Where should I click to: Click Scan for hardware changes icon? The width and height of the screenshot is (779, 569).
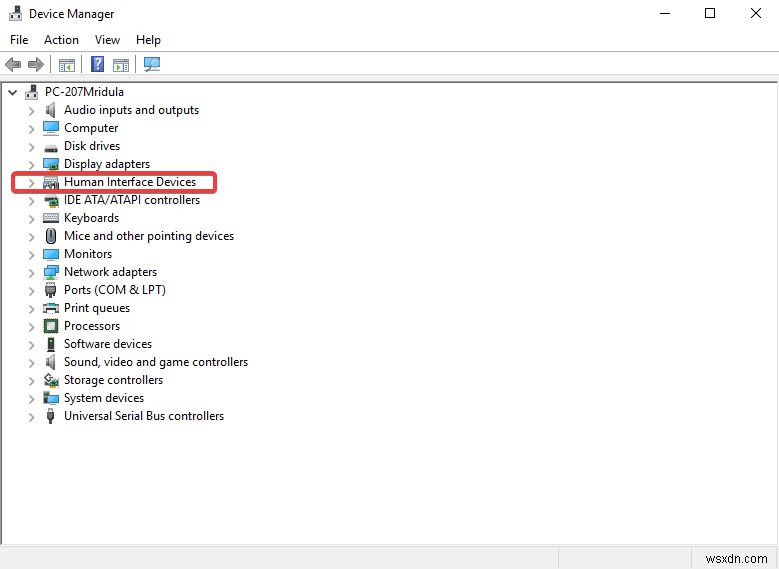coord(152,64)
